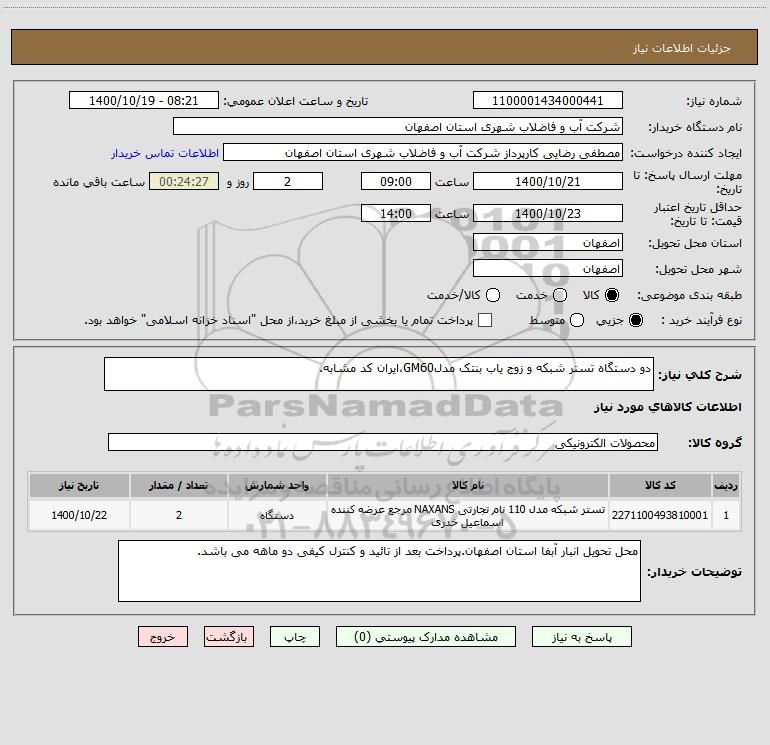The image size is (770, 745).
Task: Click the response deadline date 1400/10/21 field
Action: (x=548, y=181)
